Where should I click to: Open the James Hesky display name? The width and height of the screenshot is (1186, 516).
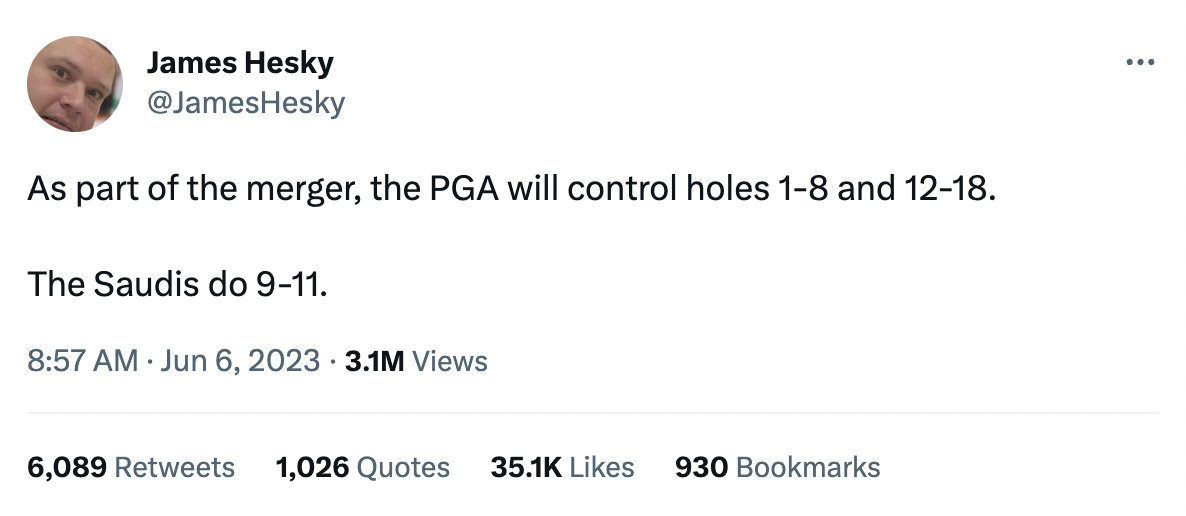pyautogui.click(x=240, y=63)
